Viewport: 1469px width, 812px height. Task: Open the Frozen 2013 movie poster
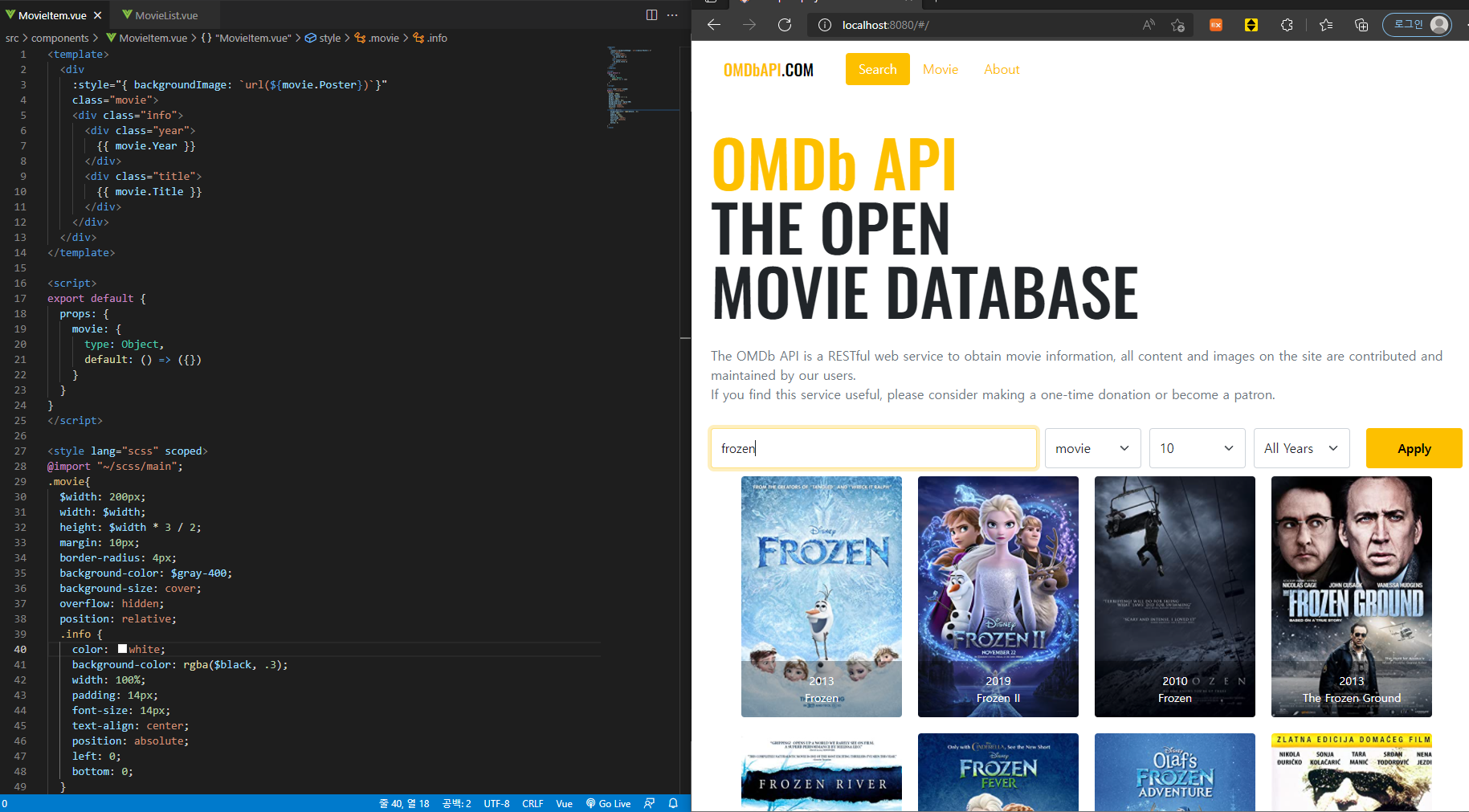(x=821, y=597)
